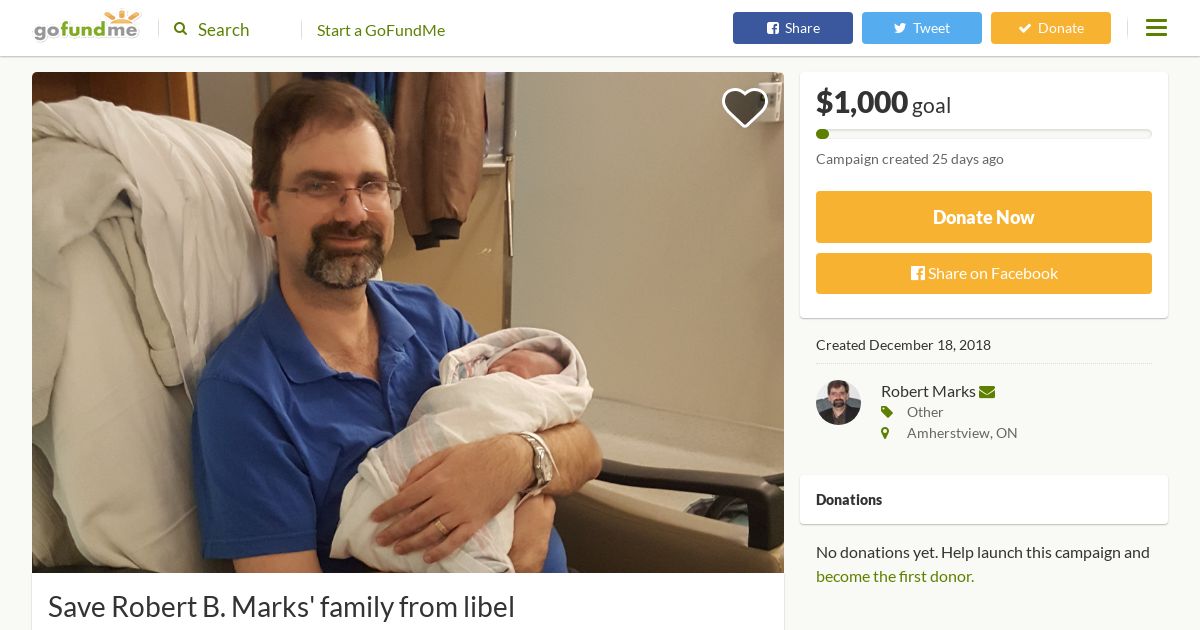
Task: Open the hamburger menu icon
Action: pyautogui.click(x=1156, y=28)
